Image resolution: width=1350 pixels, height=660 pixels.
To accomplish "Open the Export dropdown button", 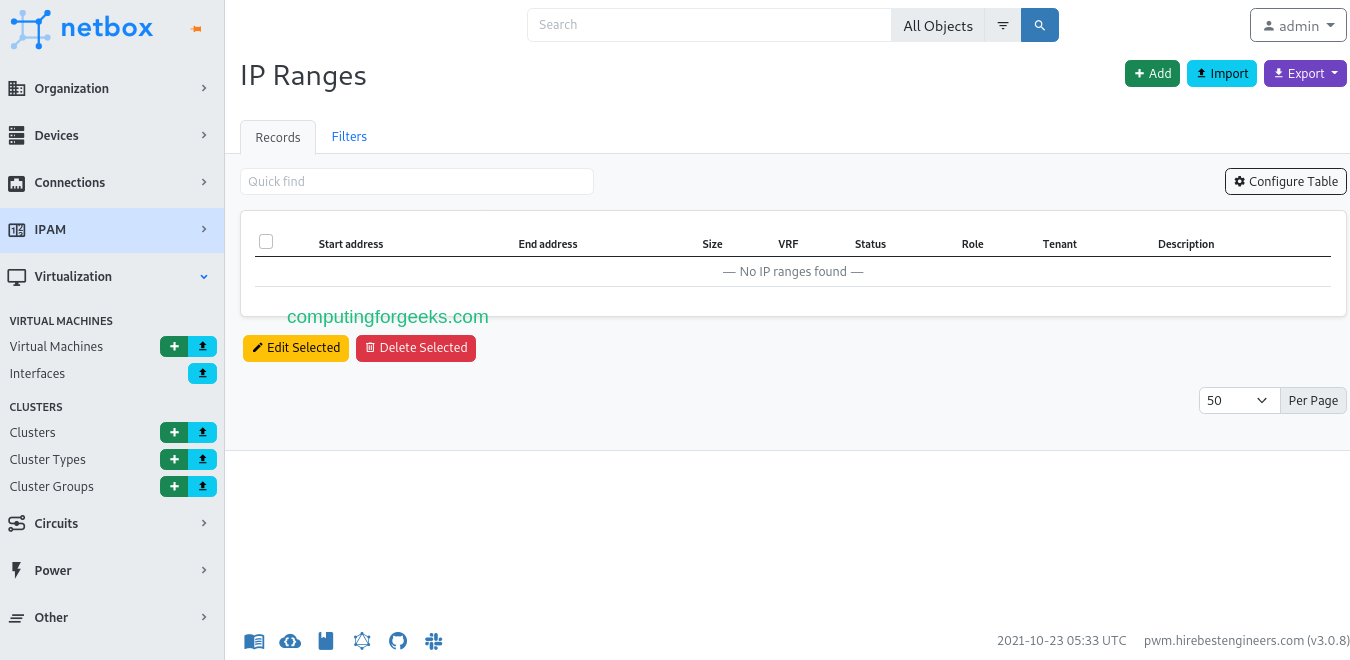I will tap(1305, 73).
